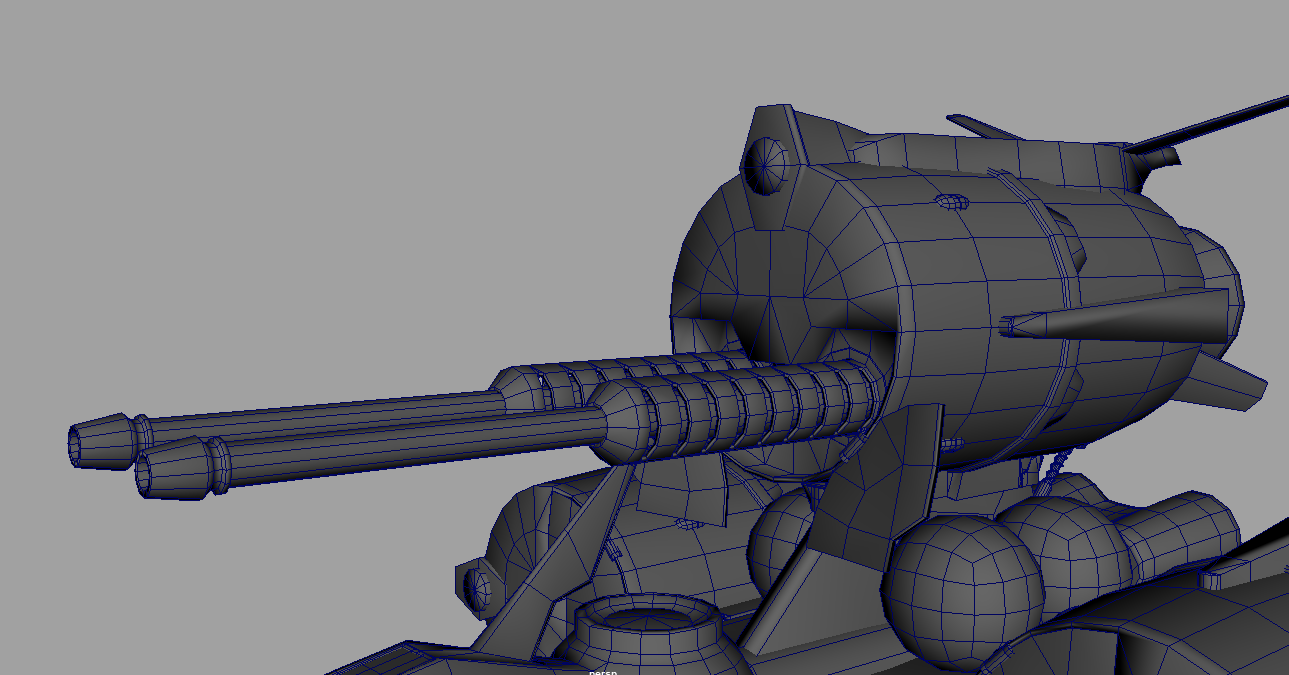Click the round dome on turret's upper-left bracket

[x=766, y=164]
